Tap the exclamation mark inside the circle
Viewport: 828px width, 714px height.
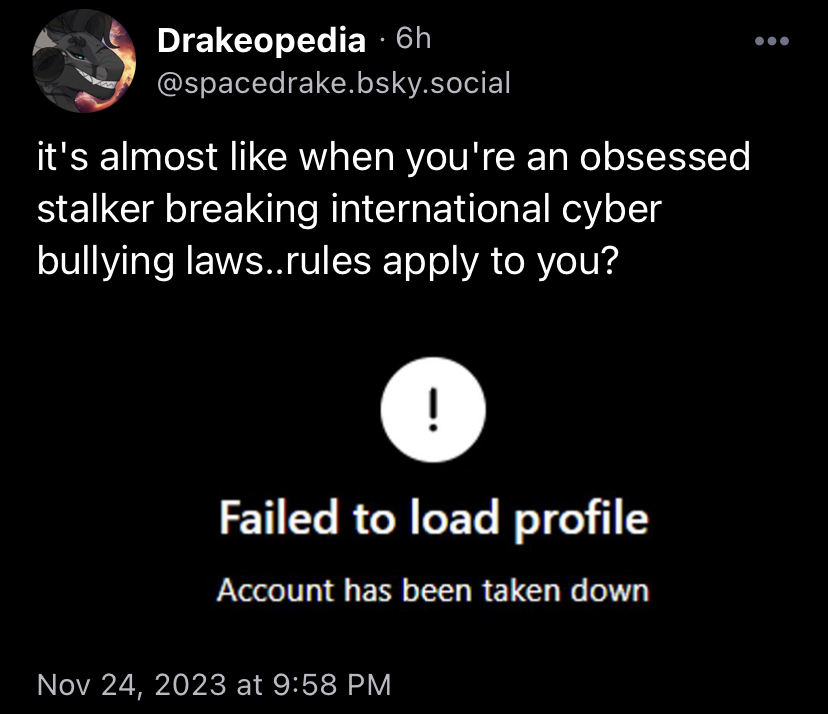(433, 410)
